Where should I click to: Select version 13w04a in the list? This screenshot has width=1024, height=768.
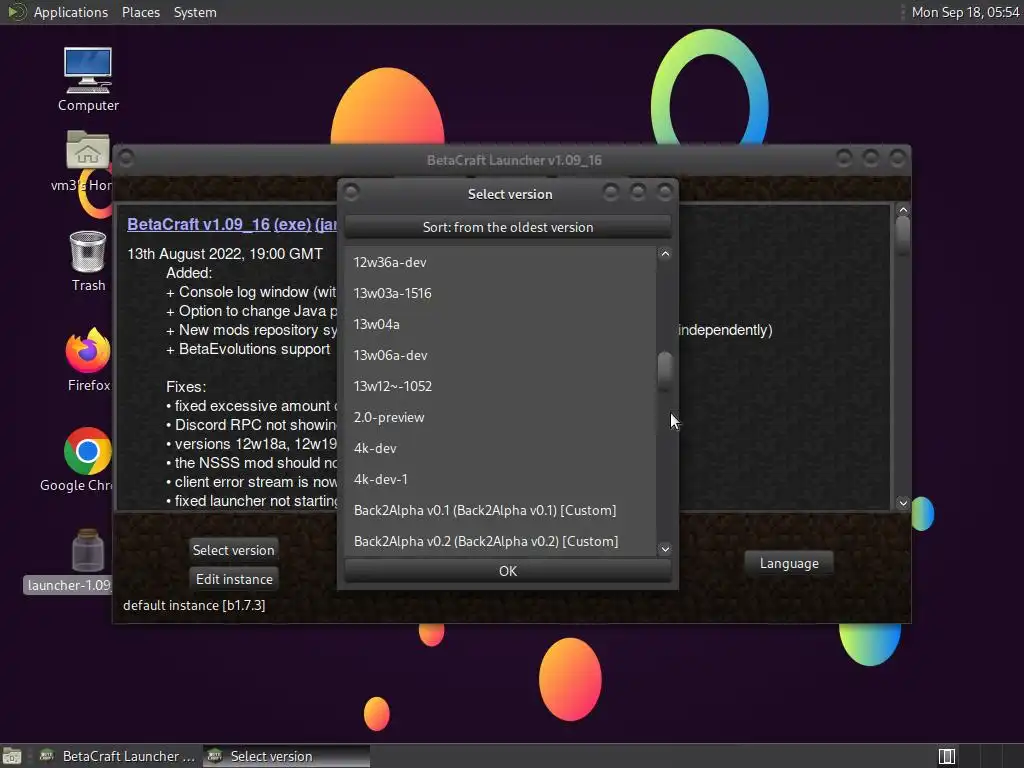click(x=500, y=324)
